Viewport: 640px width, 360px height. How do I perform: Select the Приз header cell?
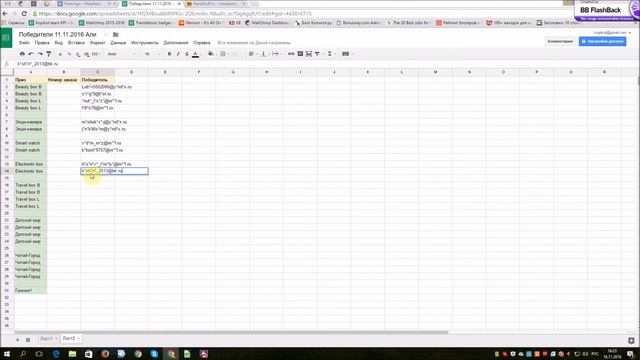[30, 80]
